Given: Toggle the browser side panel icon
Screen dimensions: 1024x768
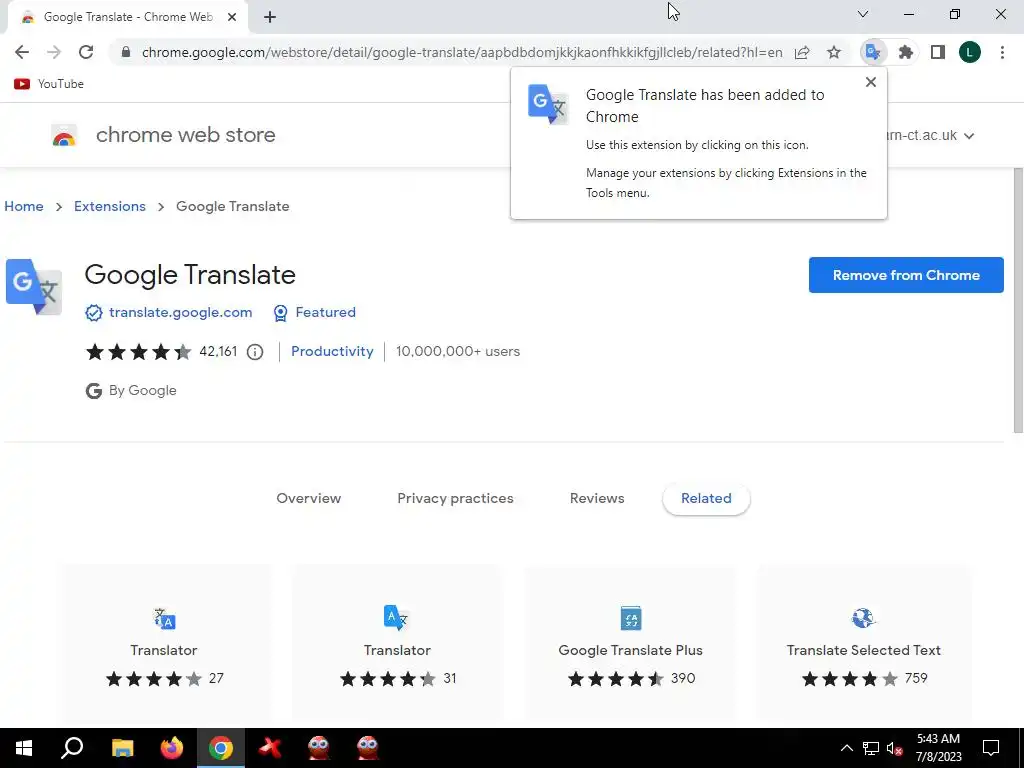Looking at the screenshot, I should click(938, 52).
